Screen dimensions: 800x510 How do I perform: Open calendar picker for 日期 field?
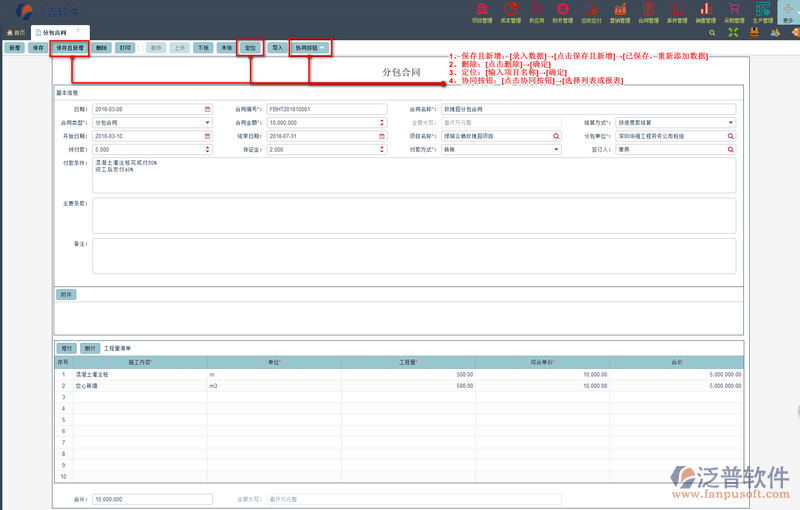[x=208, y=109]
